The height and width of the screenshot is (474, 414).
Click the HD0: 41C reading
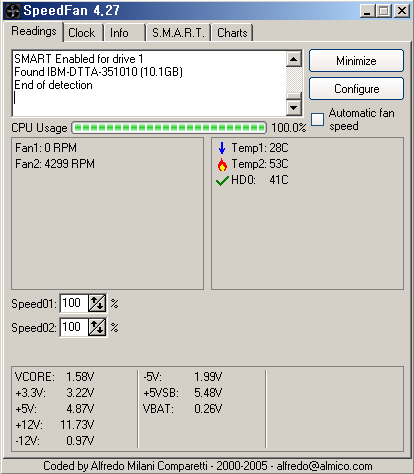pos(260,180)
